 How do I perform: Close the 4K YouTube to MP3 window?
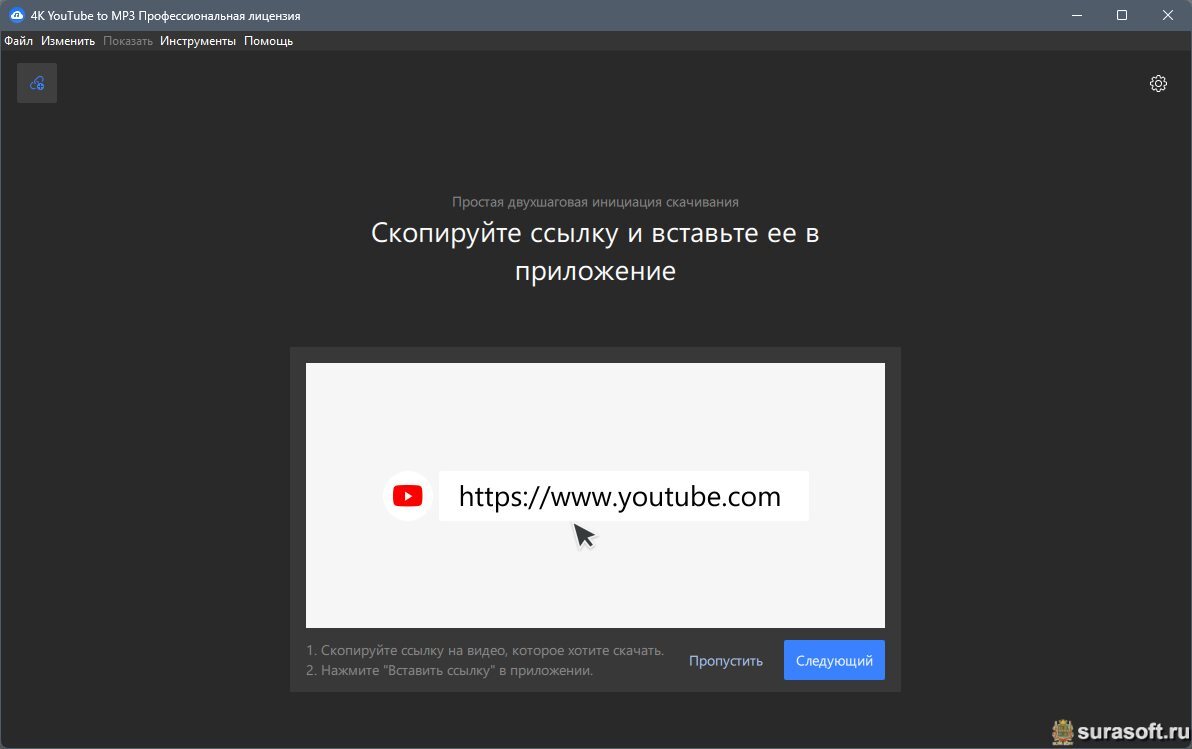coord(1168,15)
